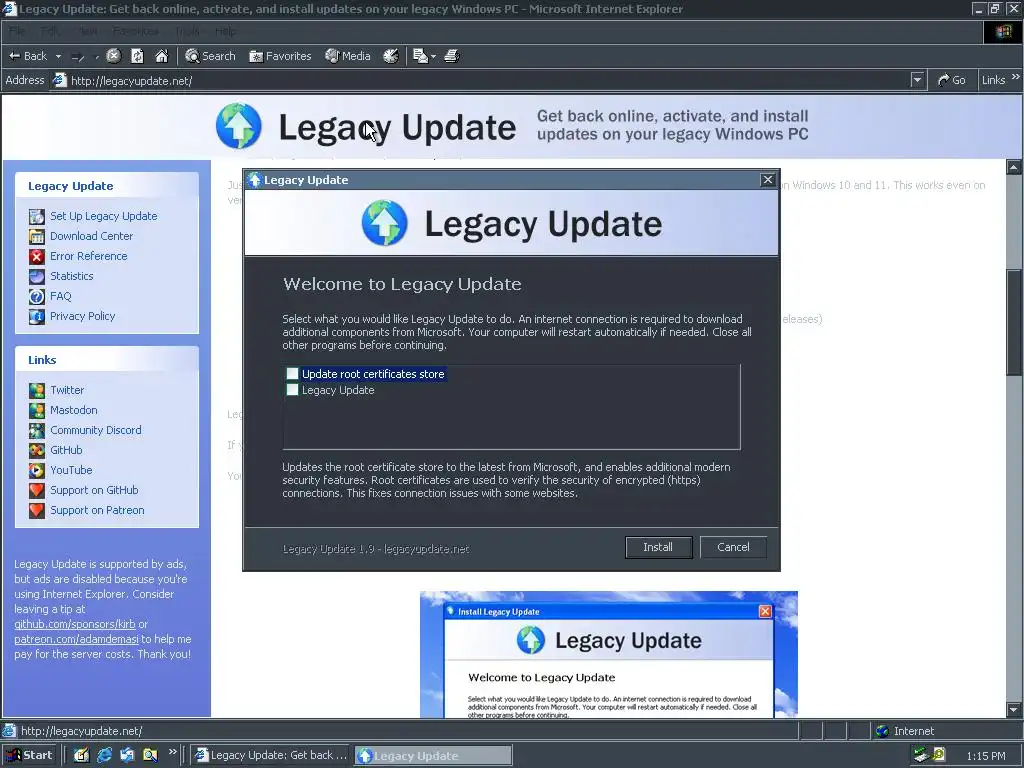Click the Mail toolbar icon

tap(421, 56)
